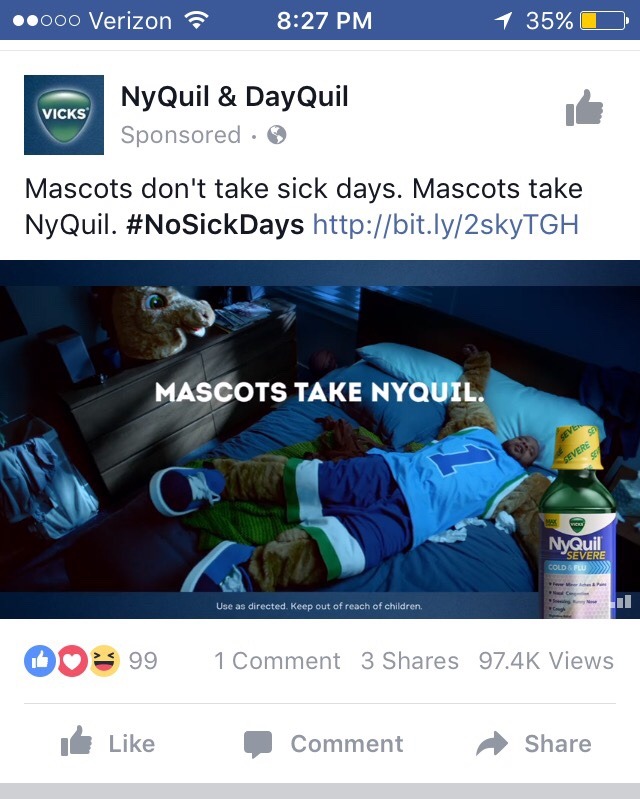Play the Mascots Take NyQuil video
This screenshot has width=640, height=799.
click(320, 439)
